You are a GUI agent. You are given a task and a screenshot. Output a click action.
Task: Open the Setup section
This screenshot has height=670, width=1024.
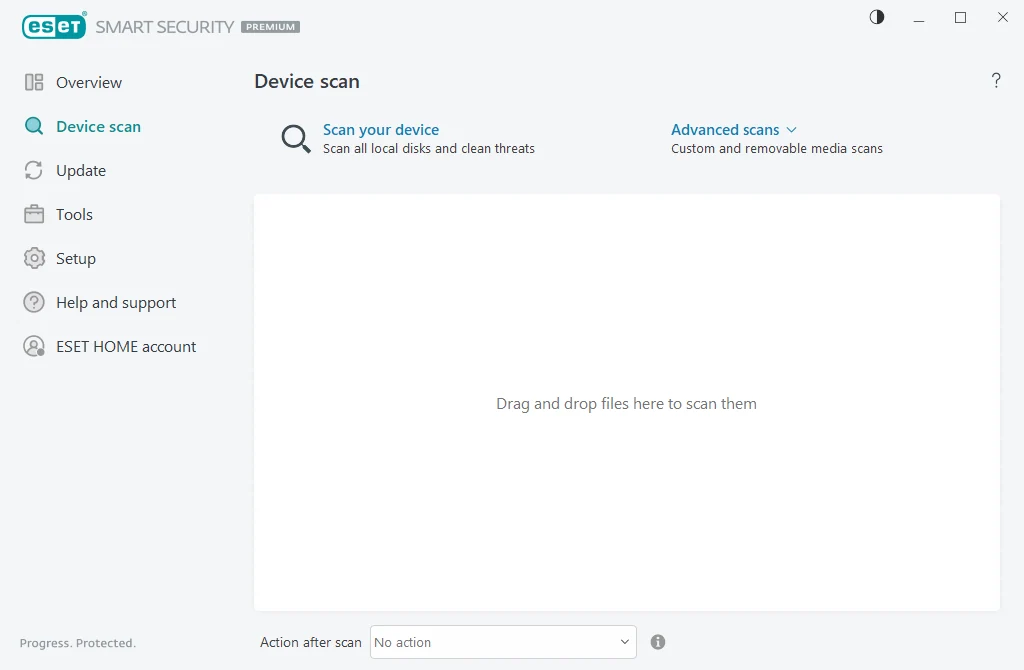tap(76, 259)
